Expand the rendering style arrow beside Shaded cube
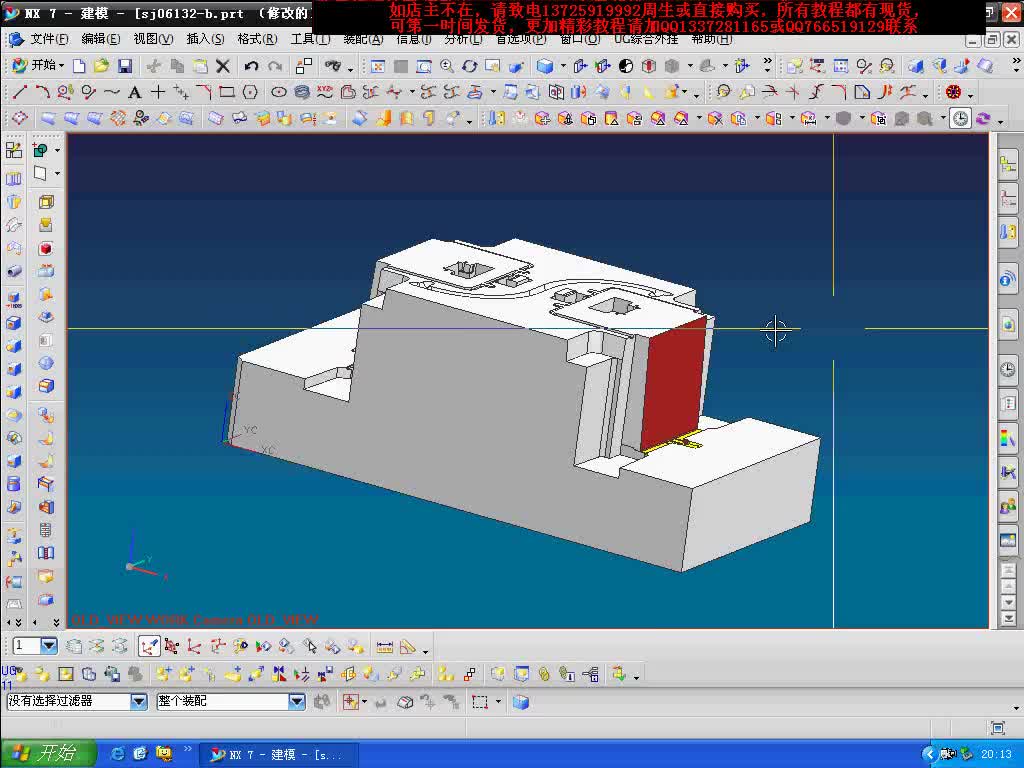 [x=563, y=66]
